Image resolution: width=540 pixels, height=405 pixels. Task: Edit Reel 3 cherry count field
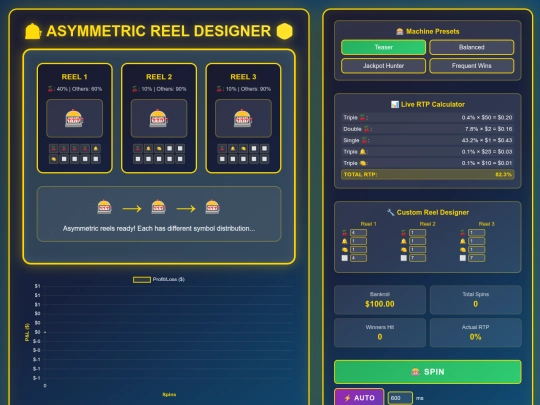(x=477, y=233)
